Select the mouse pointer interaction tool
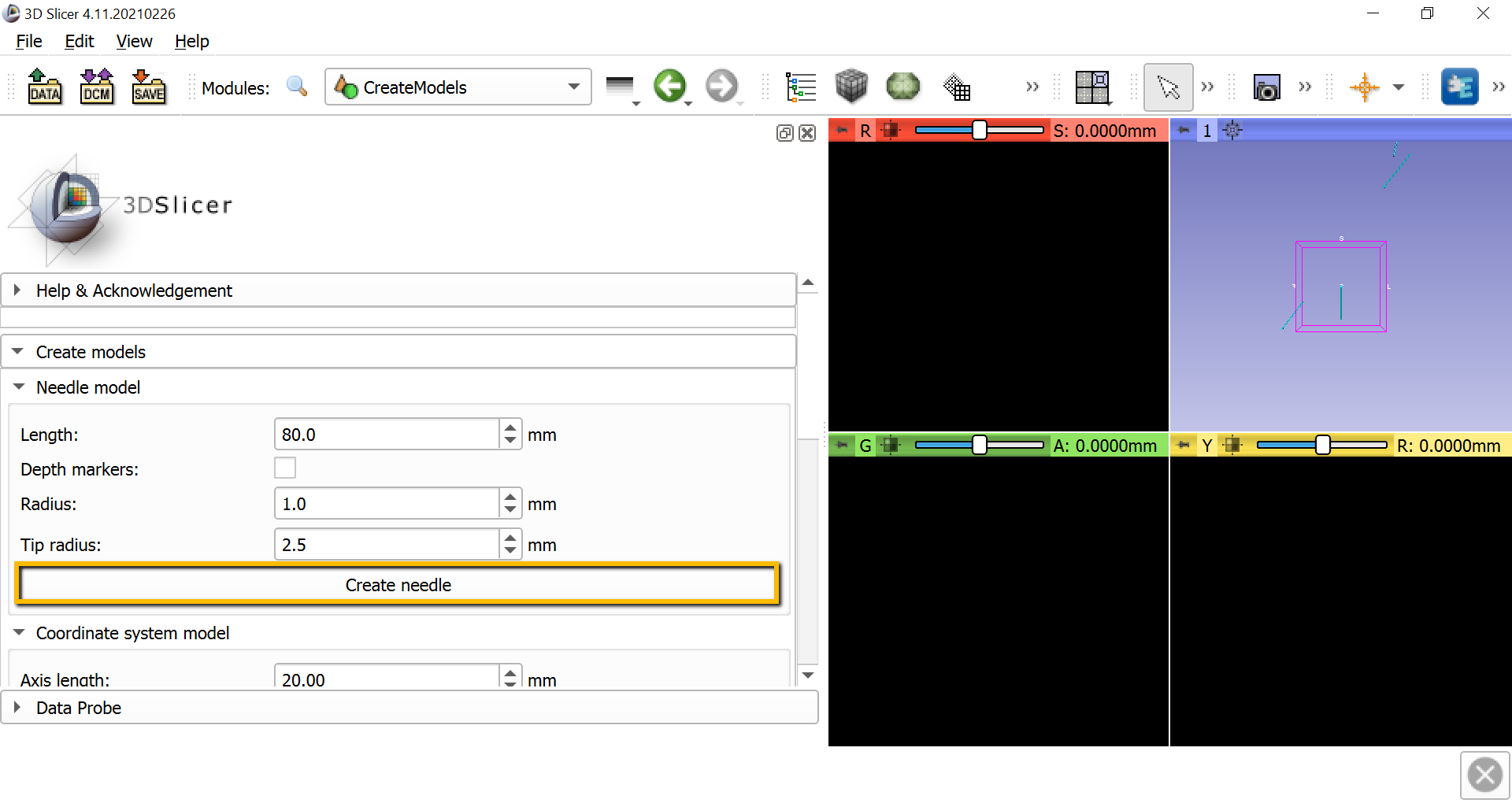This screenshot has width=1512, height=803. coord(1168,87)
